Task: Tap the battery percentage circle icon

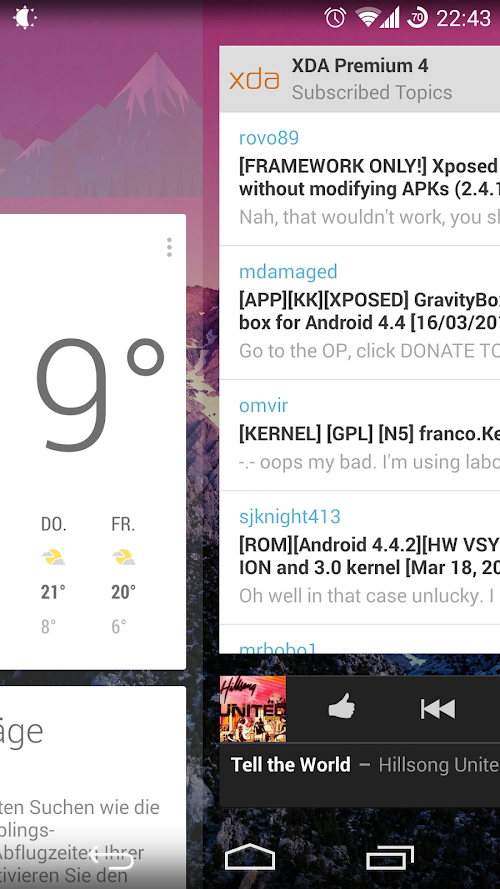Action: coord(417,18)
